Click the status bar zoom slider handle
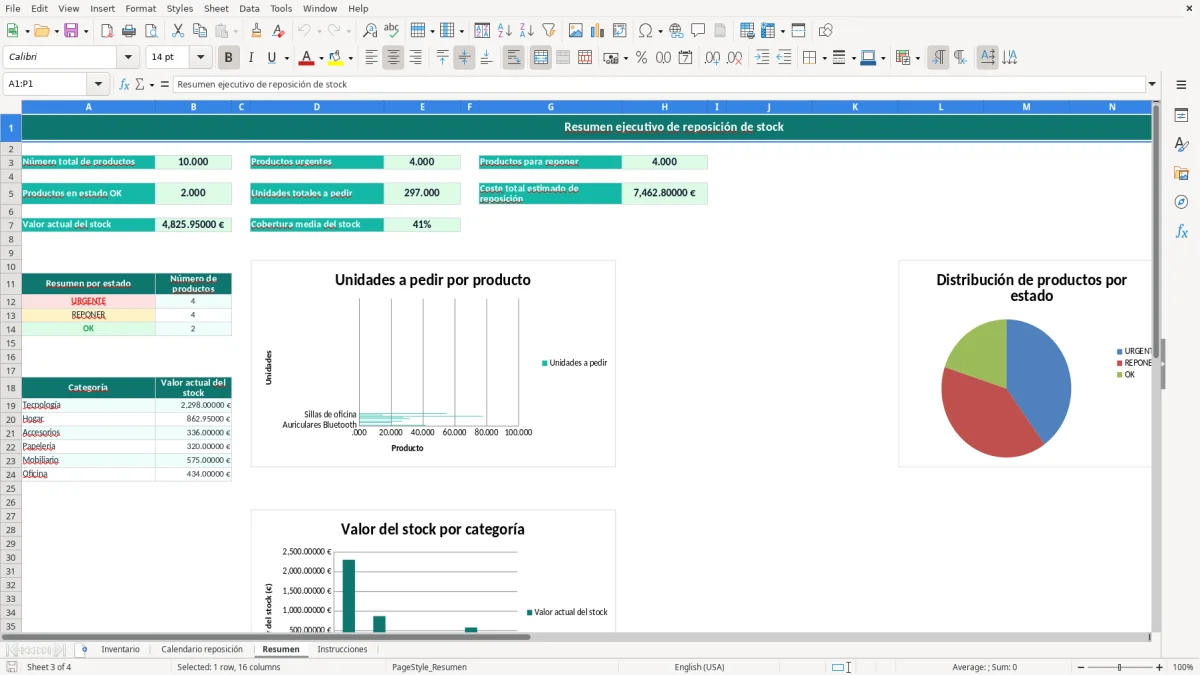Image resolution: width=1200 pixels, height=675 pixels. coord(1120,667)
